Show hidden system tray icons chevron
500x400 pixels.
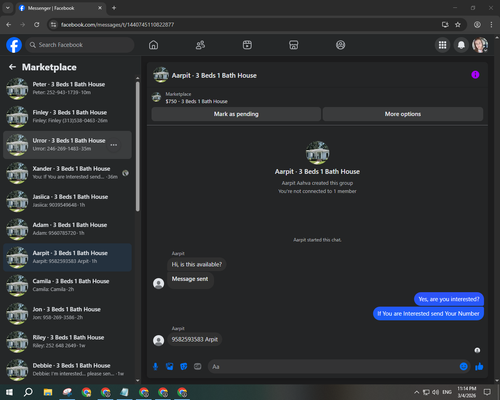416,392
